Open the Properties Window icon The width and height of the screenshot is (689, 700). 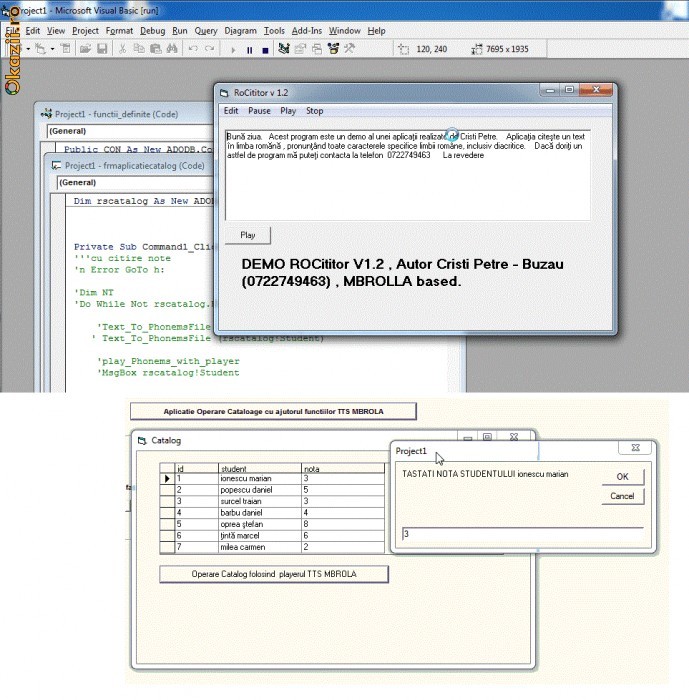point(300,48)
